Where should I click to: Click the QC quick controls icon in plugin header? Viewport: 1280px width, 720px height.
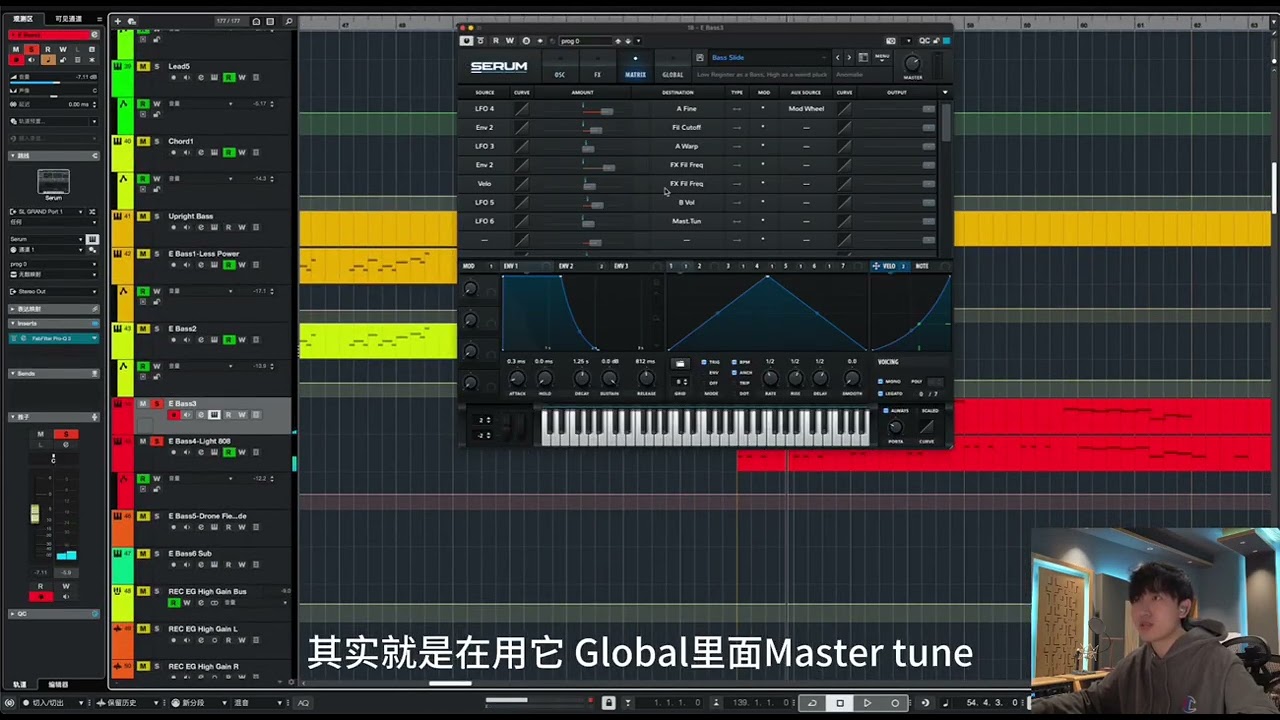pos(924,41)
